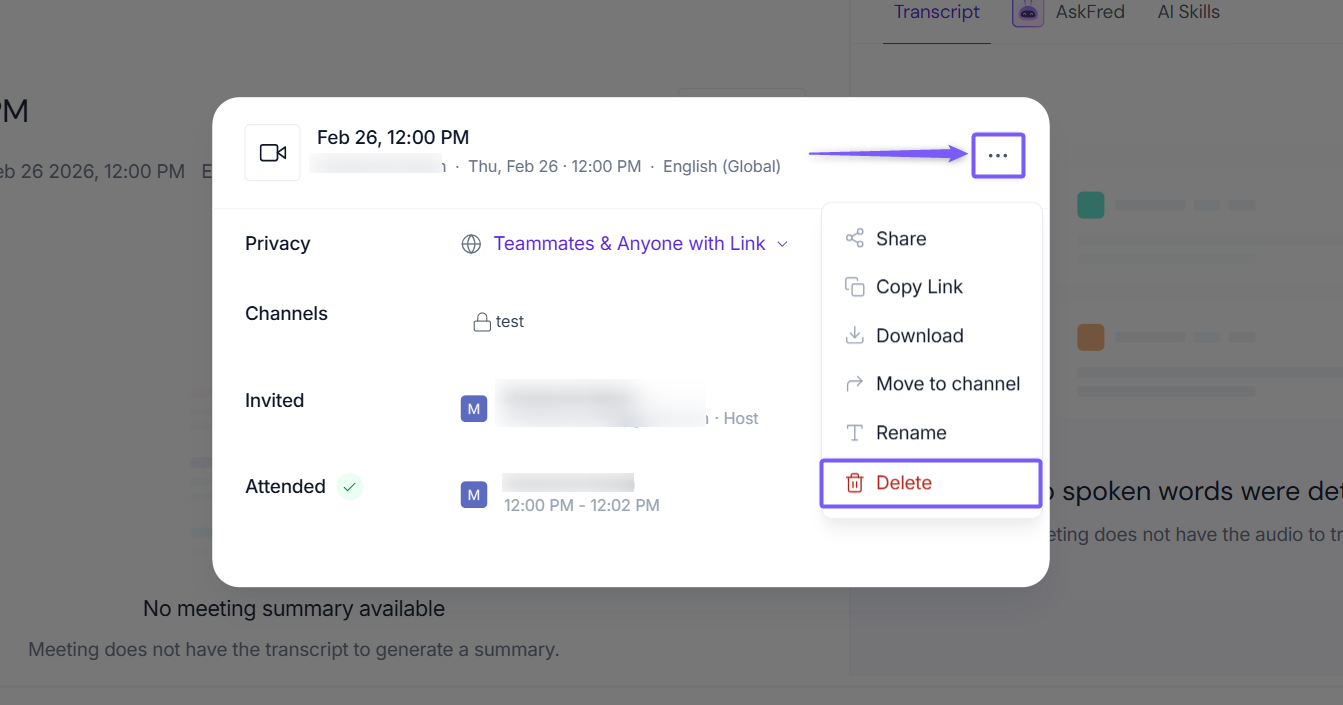Click the Rename T icon in menu

854,433
